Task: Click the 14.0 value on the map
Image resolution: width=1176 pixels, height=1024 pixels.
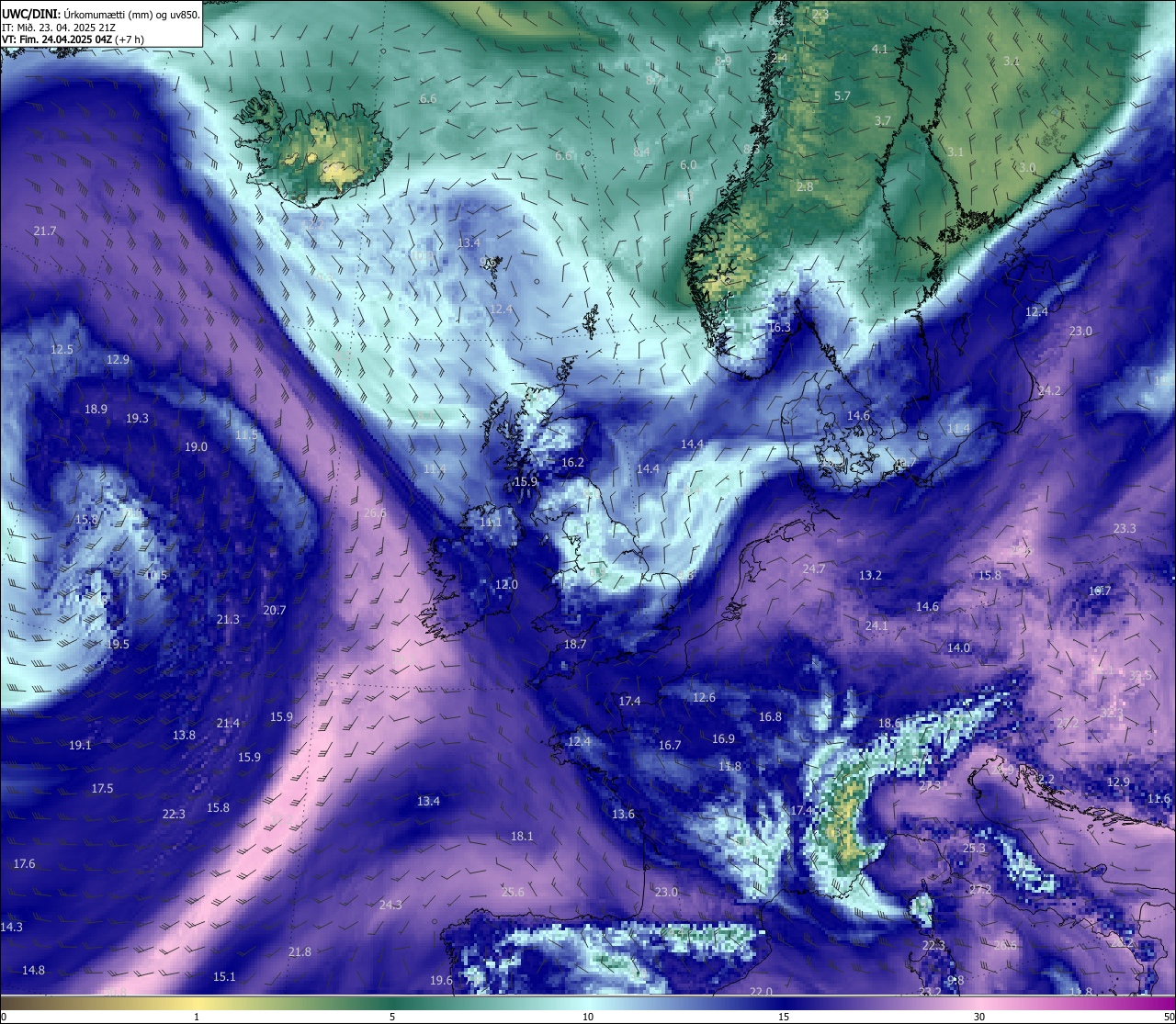Action: (x=958, y=648)
